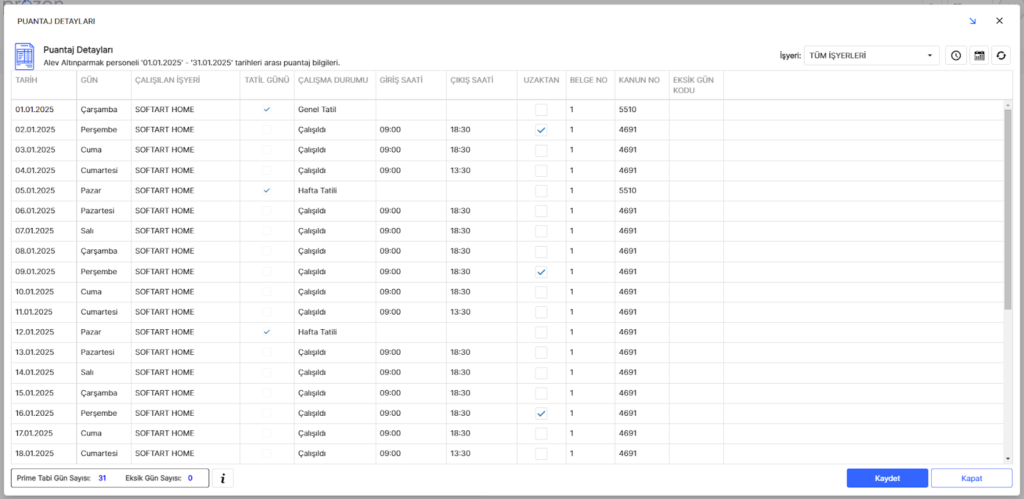Close the Puantaj Detayları dialog with X
1024x499 pixels.
[x=999, y=20]
